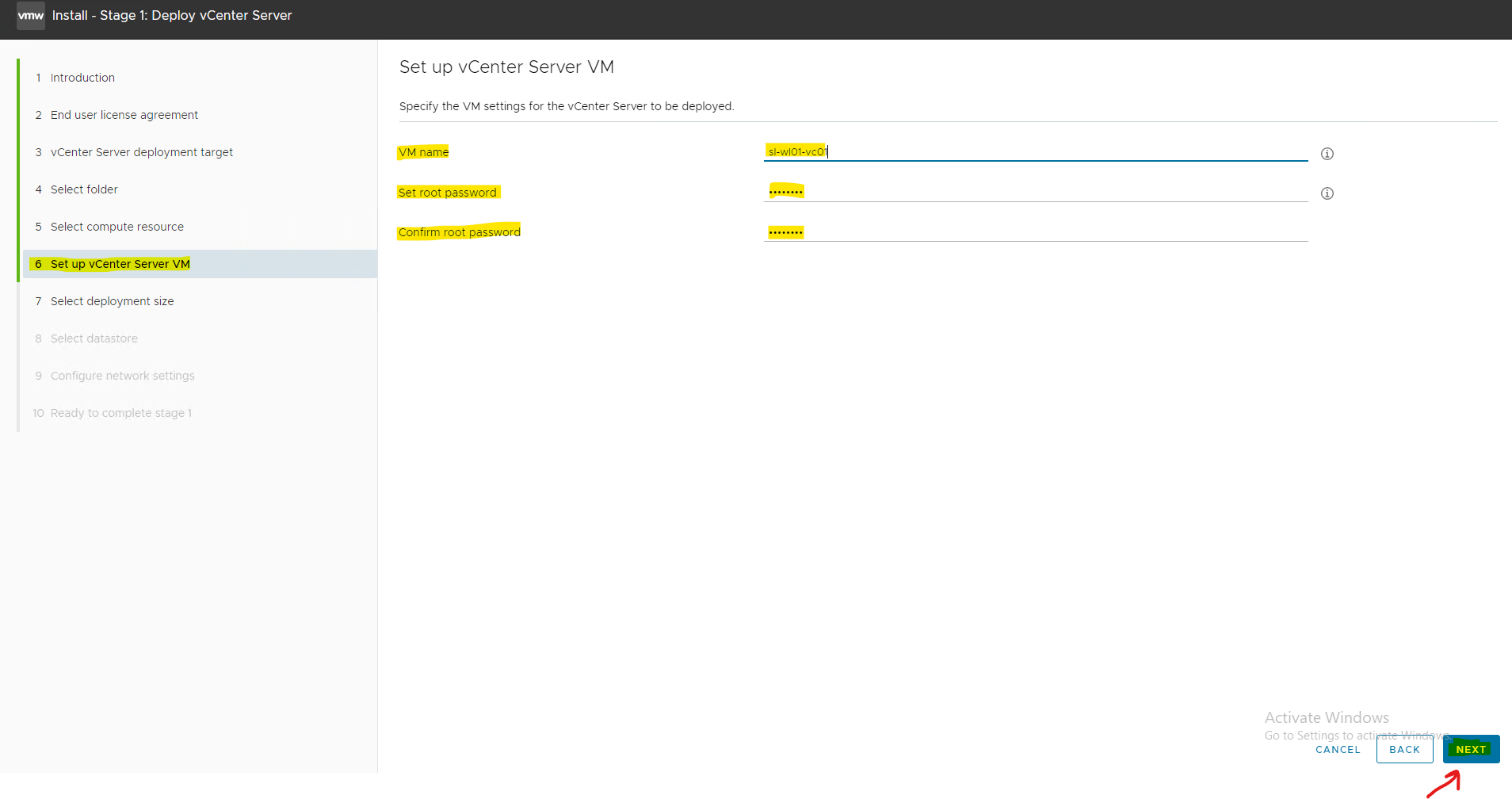
Task: Click the NEXT button
Action: point(1471,749)
